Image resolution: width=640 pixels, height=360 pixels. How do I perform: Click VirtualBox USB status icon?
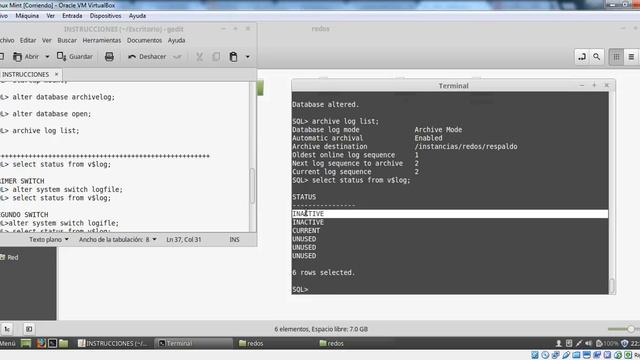[x=566, y=355]
